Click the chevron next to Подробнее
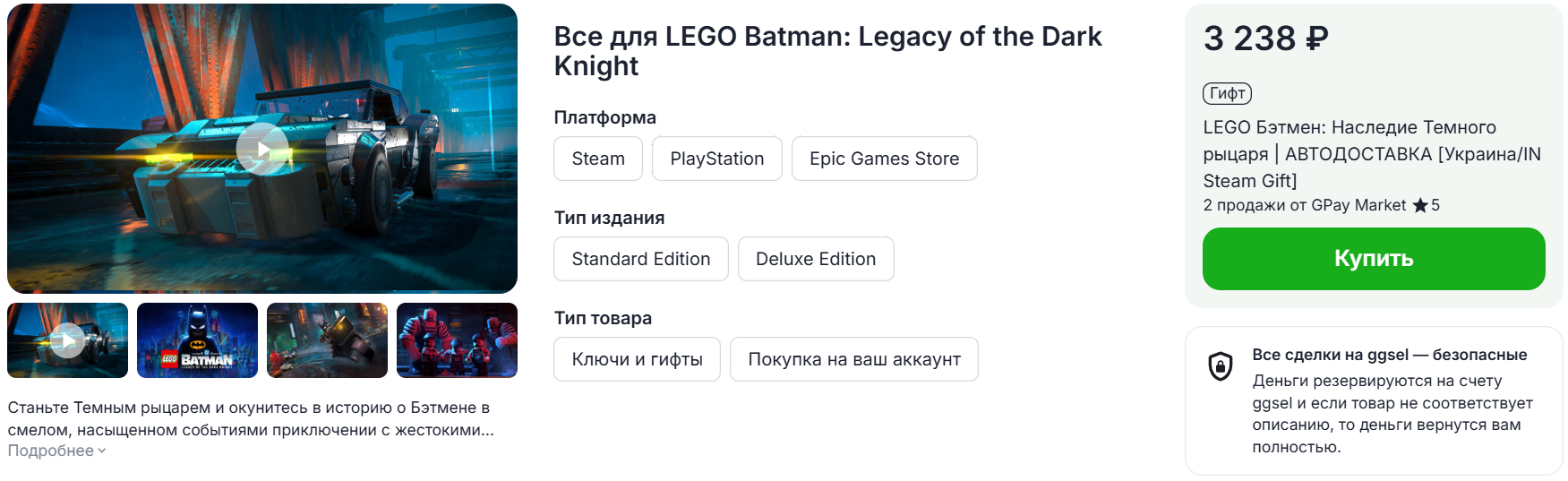 pyautogui.click(x=102, y=451)
